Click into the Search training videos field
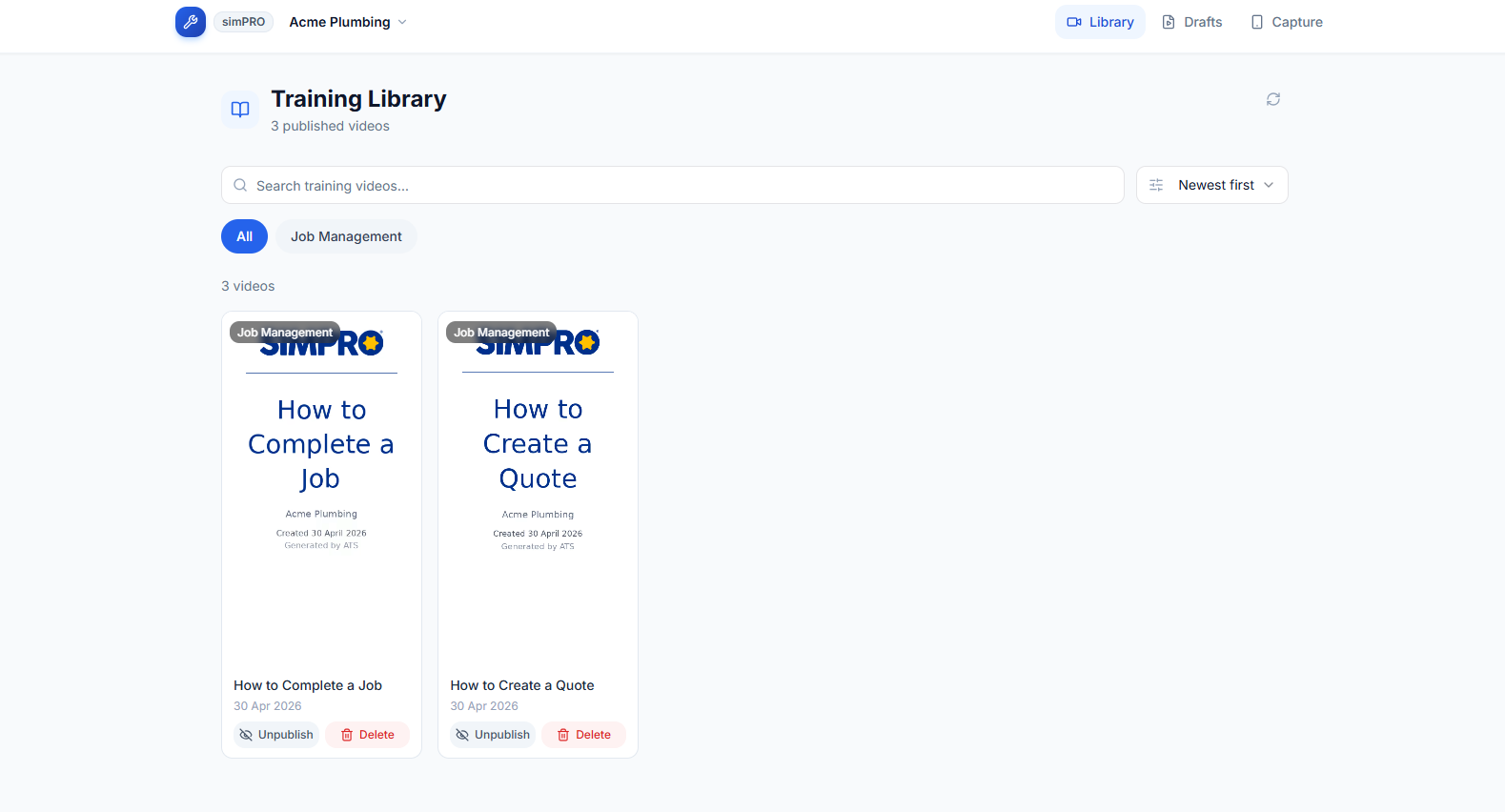This screenshot has width=1505, height=812. 673,185
